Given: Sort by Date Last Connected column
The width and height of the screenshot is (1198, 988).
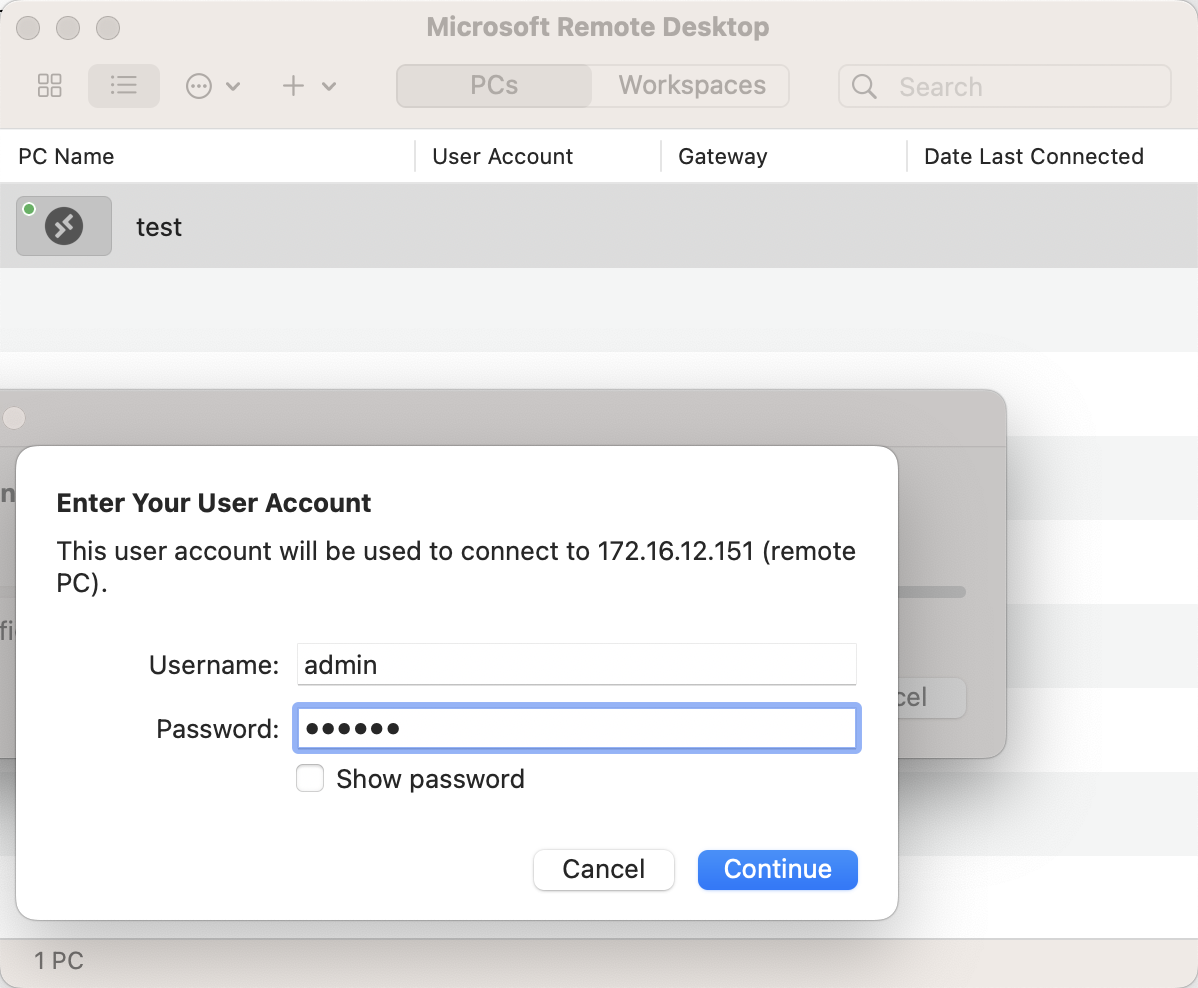Looking at the screenshot, I should [1034, 157].
